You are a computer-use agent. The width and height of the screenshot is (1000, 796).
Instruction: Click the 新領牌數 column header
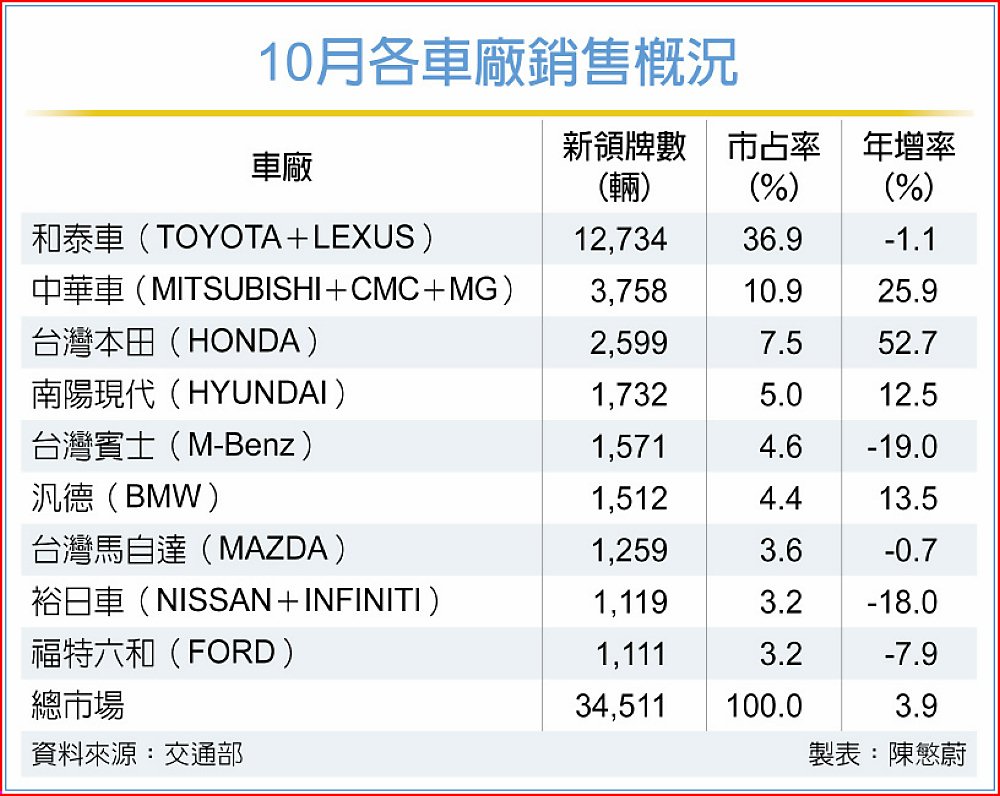[x=624, y=167]
